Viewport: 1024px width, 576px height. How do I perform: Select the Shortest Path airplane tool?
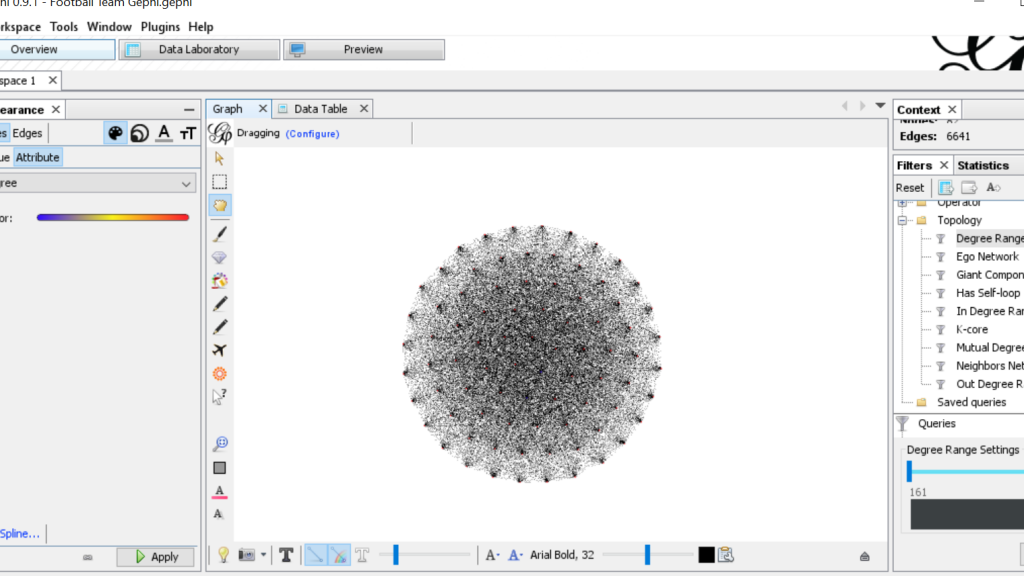click(x=219, y=350)
